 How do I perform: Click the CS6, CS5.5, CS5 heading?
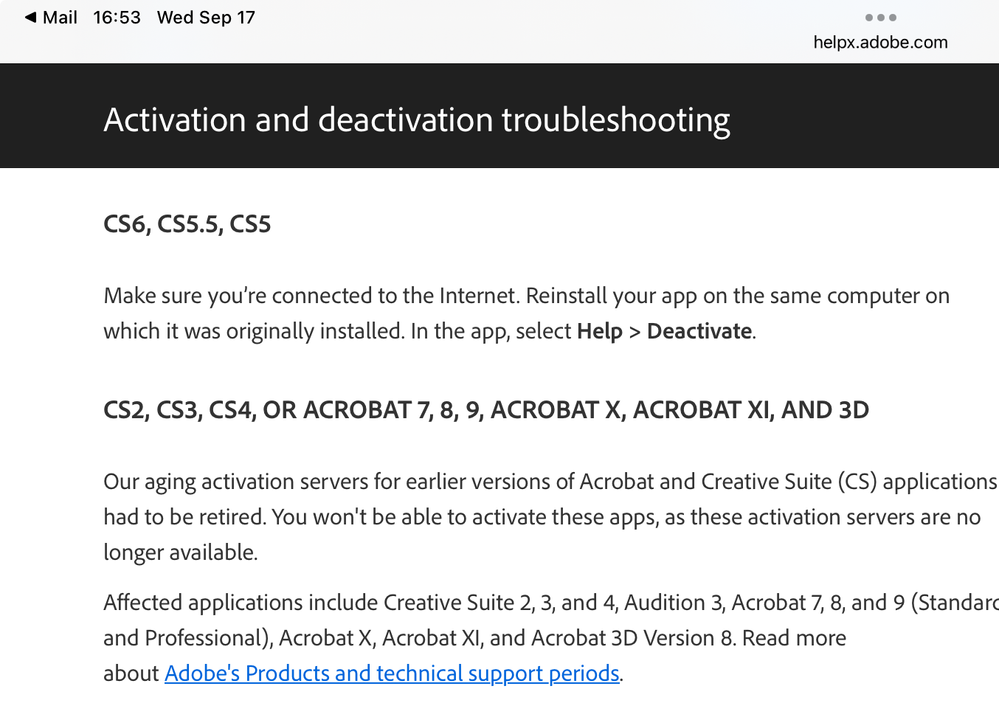(187, 224)
